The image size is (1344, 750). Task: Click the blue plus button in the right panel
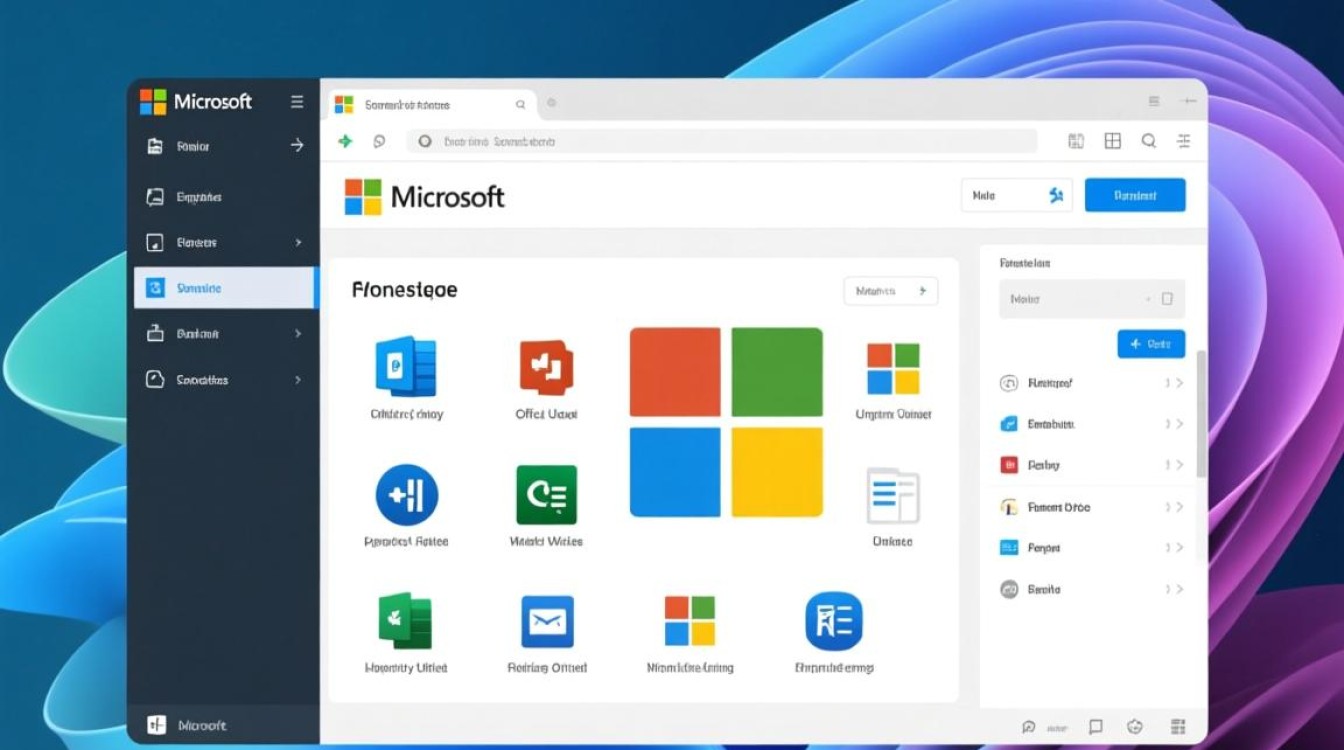point(1151,344)
